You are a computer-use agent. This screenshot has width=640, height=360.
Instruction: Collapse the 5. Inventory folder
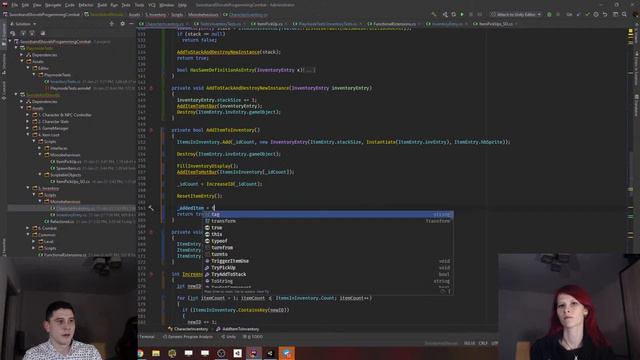click(28, 188)
